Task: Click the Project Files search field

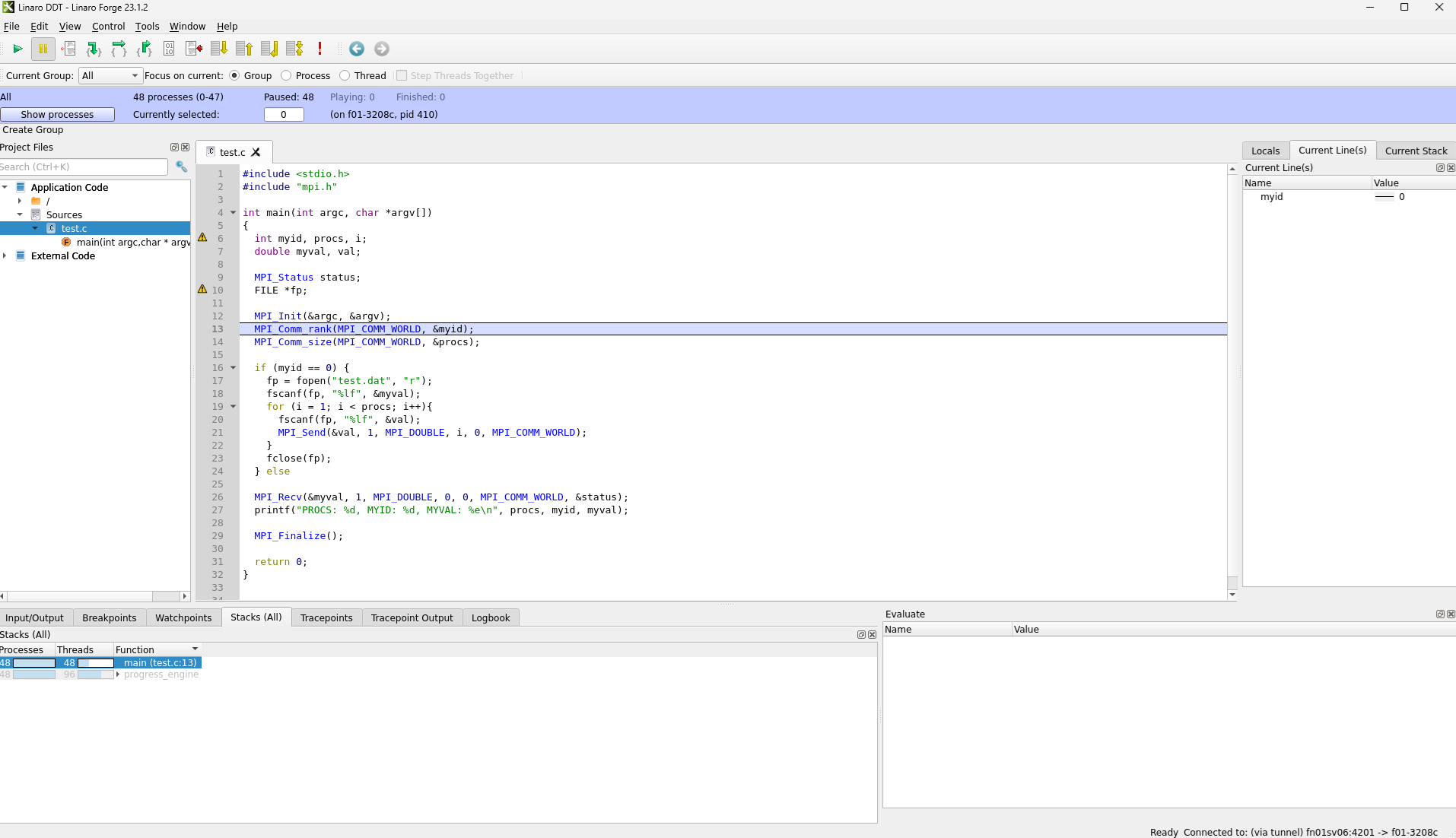Action: (x=84, y=167)
